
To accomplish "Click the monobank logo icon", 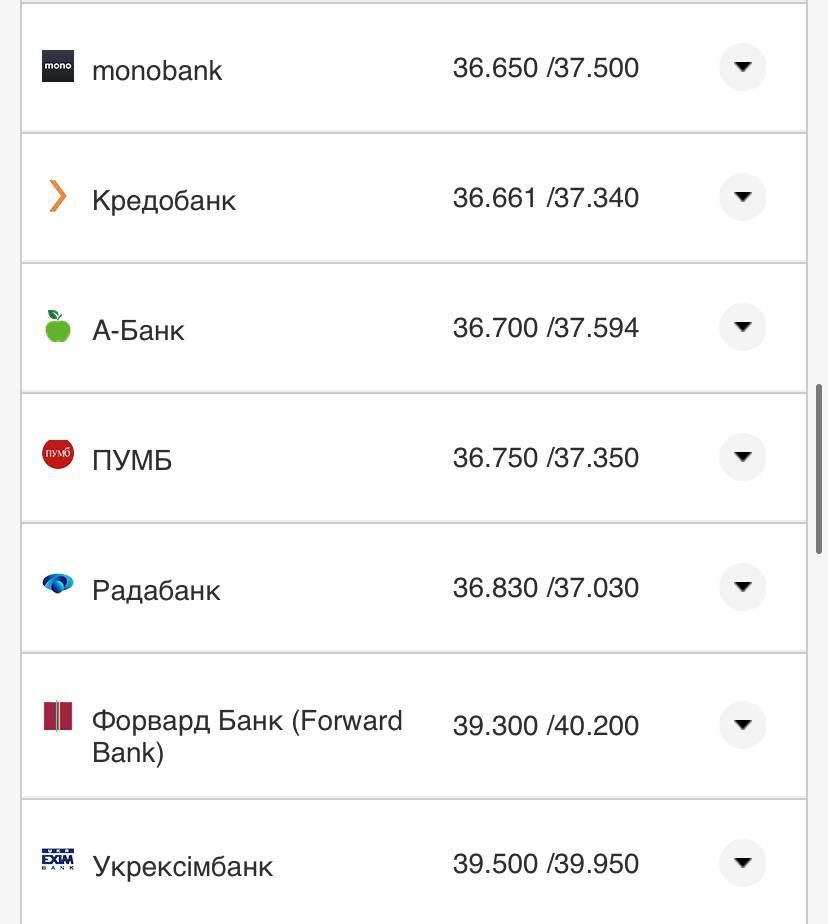I will [x=58, y=67].
